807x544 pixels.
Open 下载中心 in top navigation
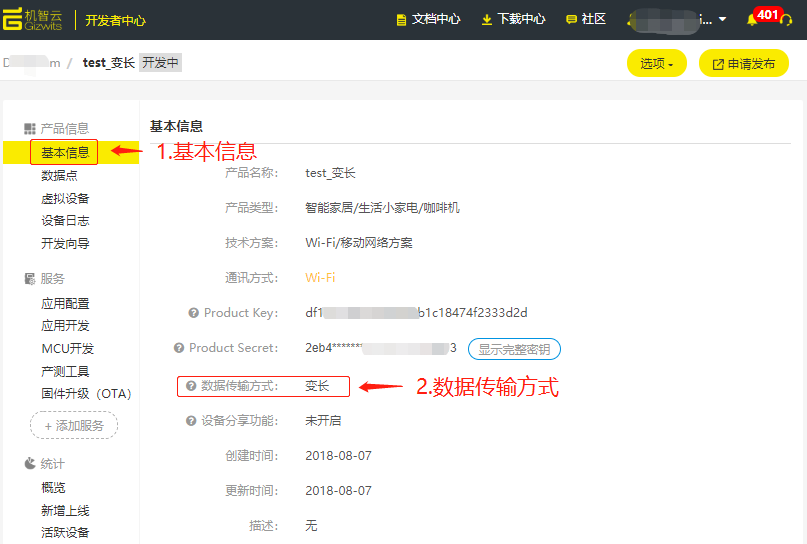513,19
